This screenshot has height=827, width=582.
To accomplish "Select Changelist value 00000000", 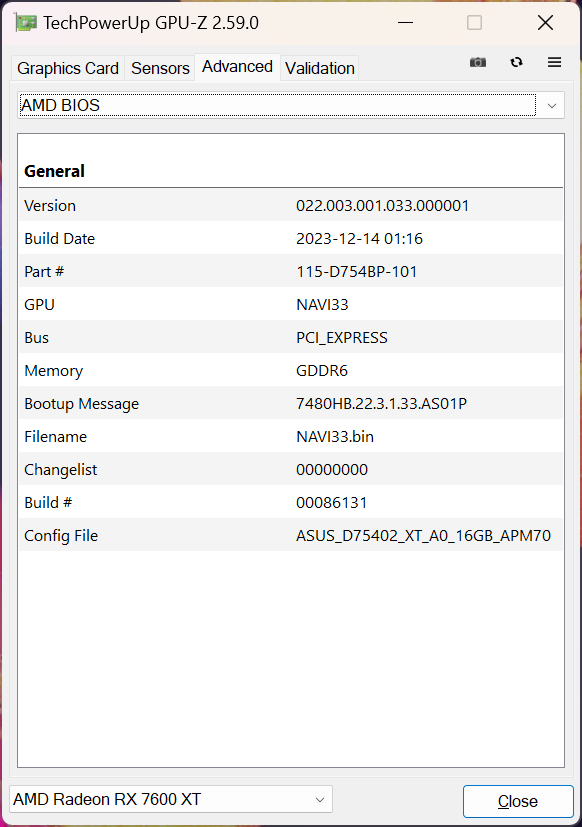I will pyautogui.click(x=332, y=469).
